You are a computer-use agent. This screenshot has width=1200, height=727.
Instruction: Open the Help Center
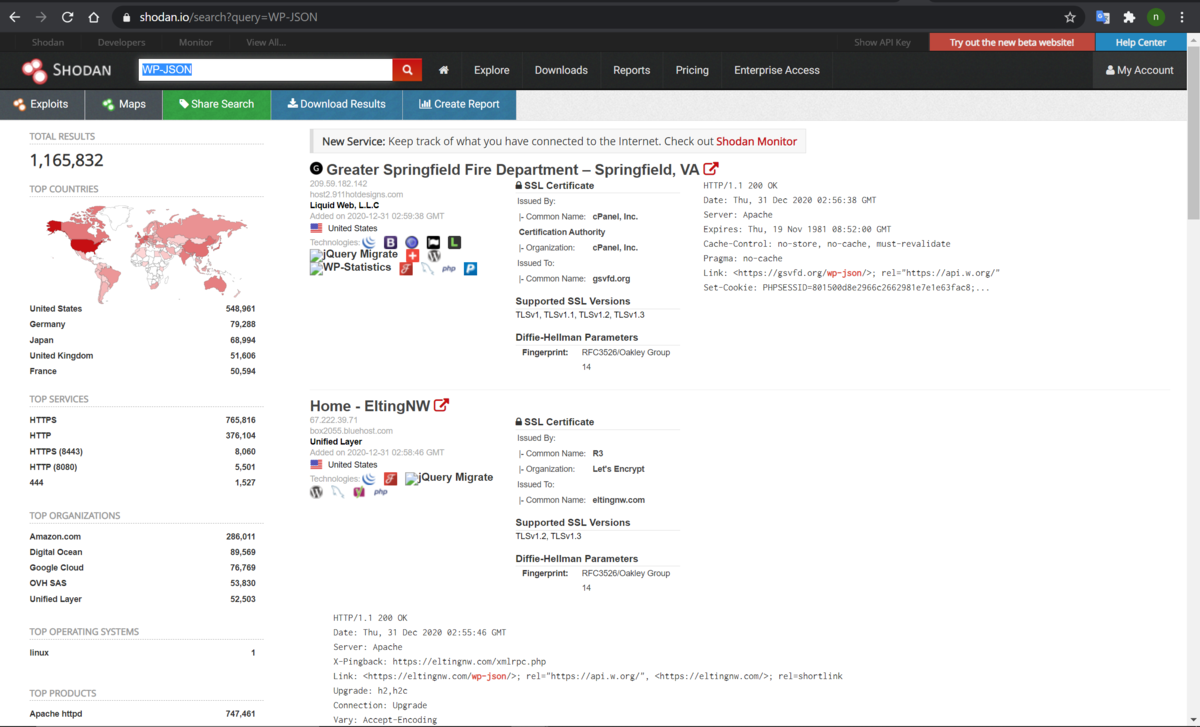(1141, 42)
